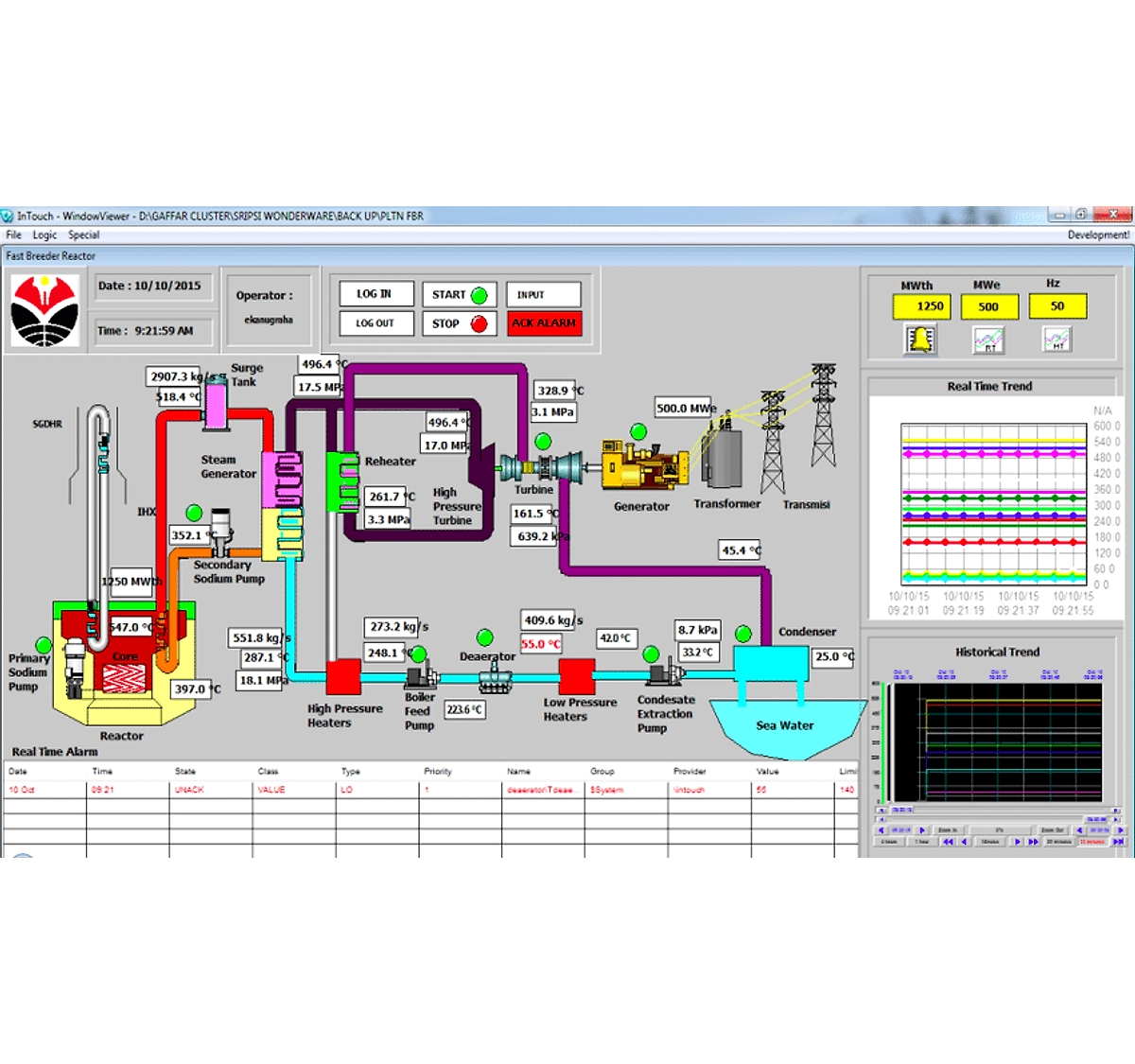The width and height of the screenshot is (1135, 1064).
Task: Toggle the Deaerator green status light
Action: (x=485, y=637)
